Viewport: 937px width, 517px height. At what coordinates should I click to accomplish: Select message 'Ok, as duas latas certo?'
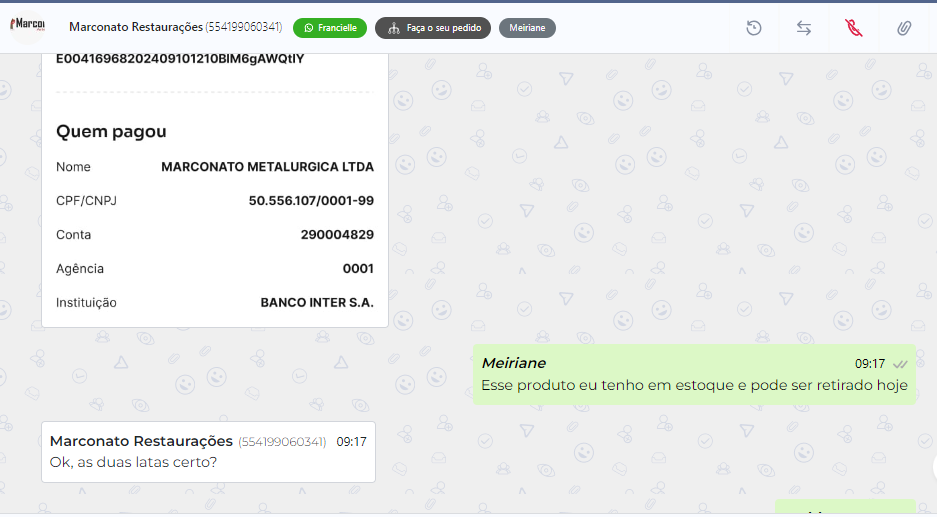coord(133,462)
